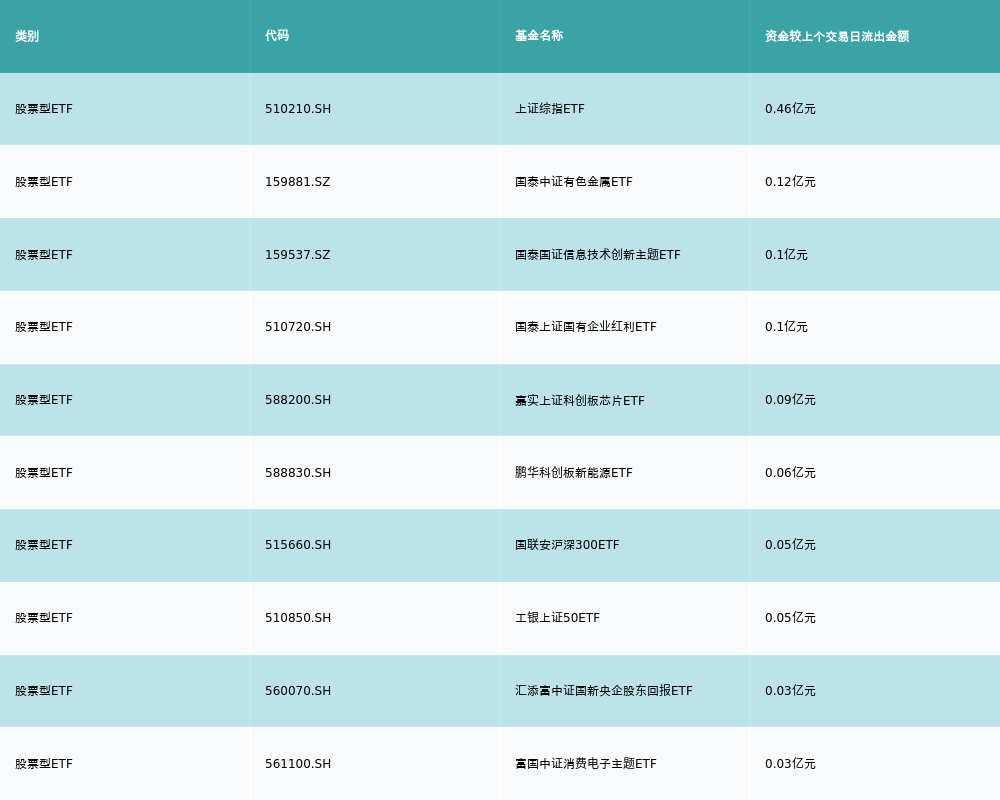The image size is (1000, 800).
Task: Click 股票型ETF in the 561100.SH row
Action: (44, 764)
